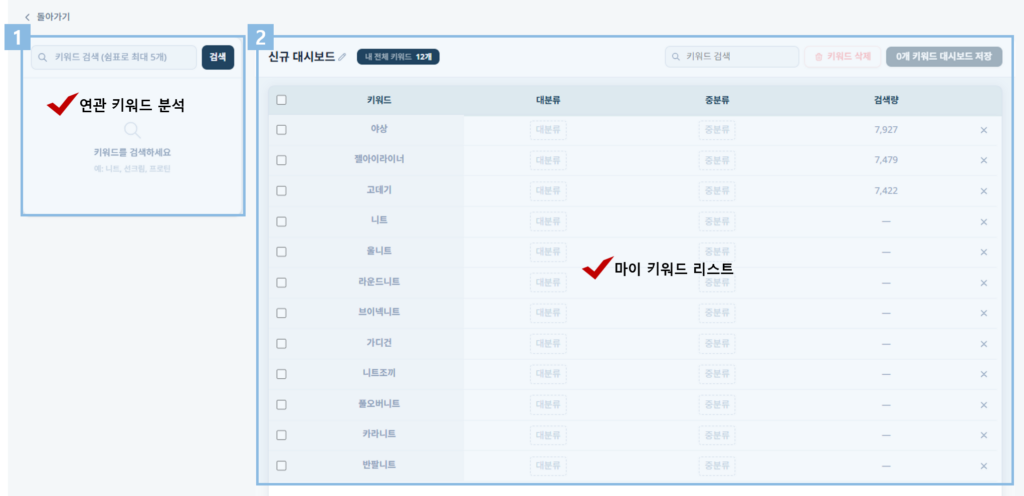The image size is (1024, 496).
Task: Choose 중분류 for the 니트 row
Action: click(x=716, y=222)
